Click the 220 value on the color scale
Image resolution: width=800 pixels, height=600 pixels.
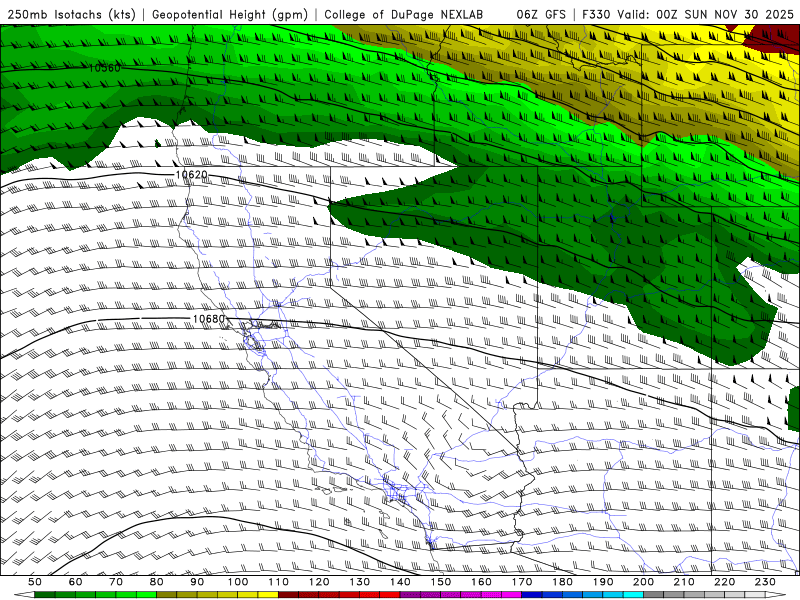coord(724,582)
